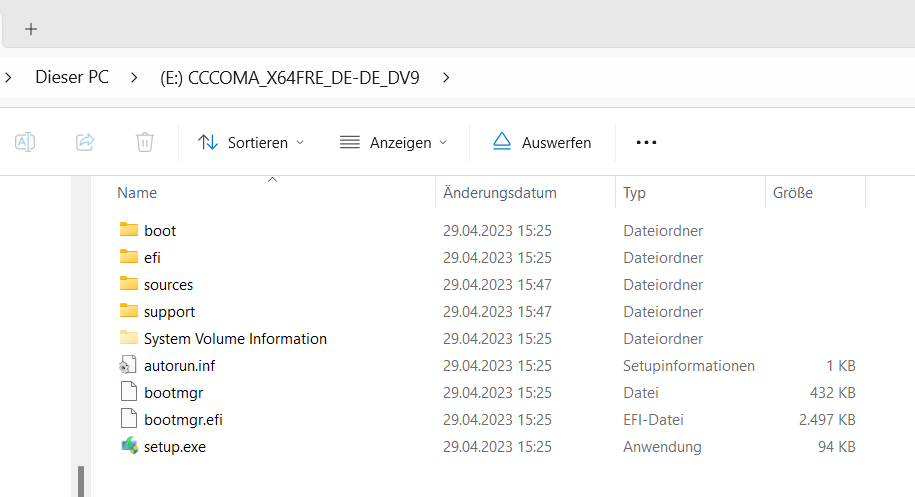Screen dimensions: 915x497
Task: Select the setup.exe application icon
Action: pyautogui.click(x=129, y=446)
